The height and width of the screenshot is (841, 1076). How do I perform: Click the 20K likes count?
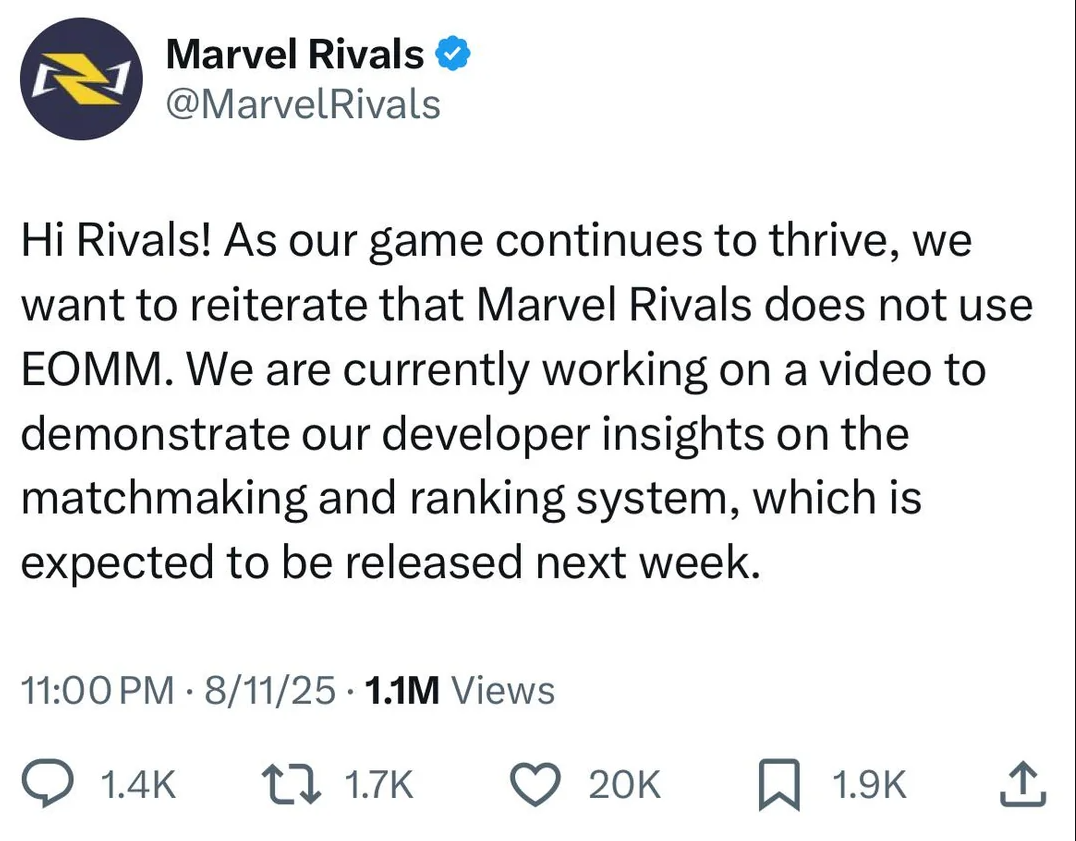[624, 786]
